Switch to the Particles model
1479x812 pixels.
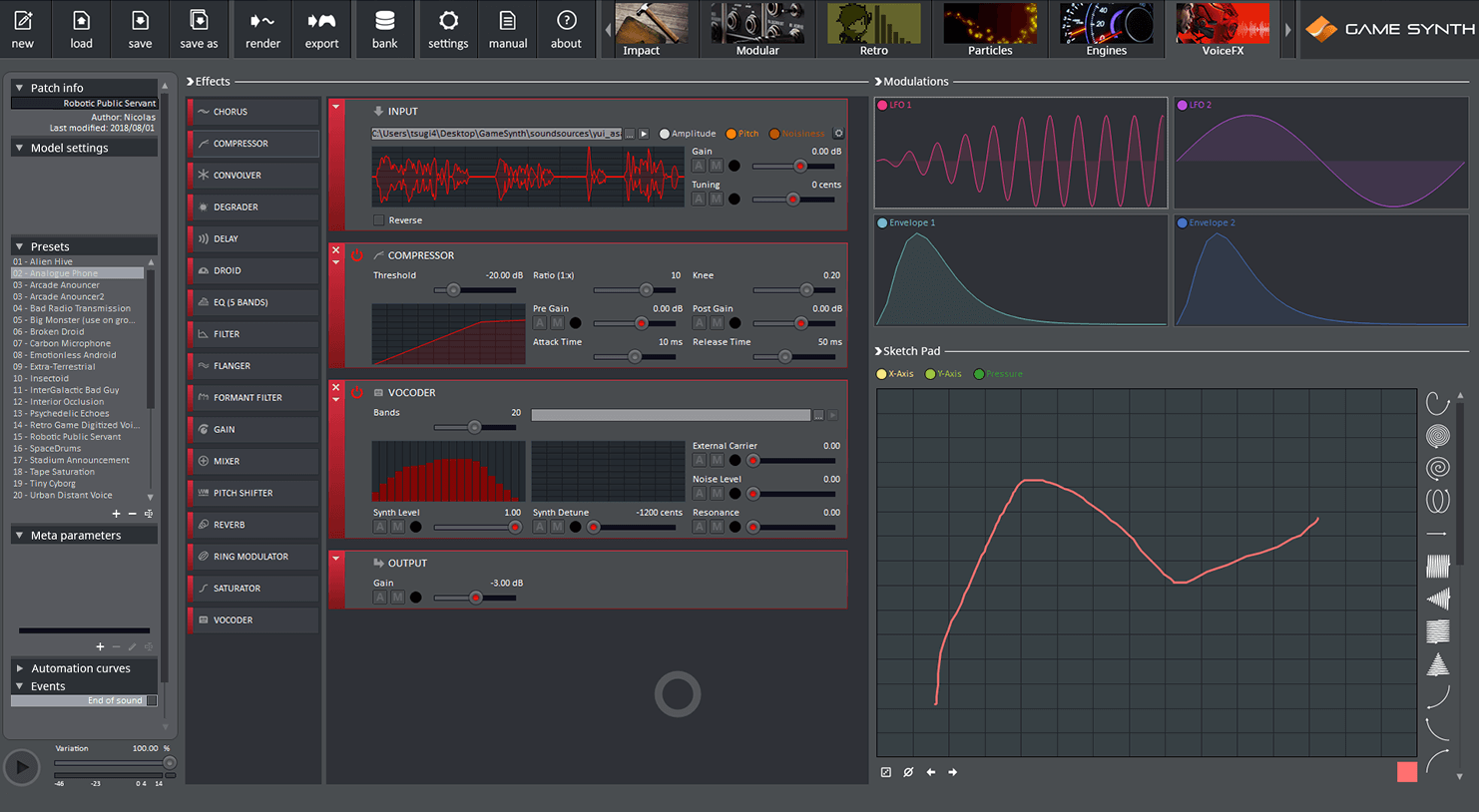click(990, 29)
